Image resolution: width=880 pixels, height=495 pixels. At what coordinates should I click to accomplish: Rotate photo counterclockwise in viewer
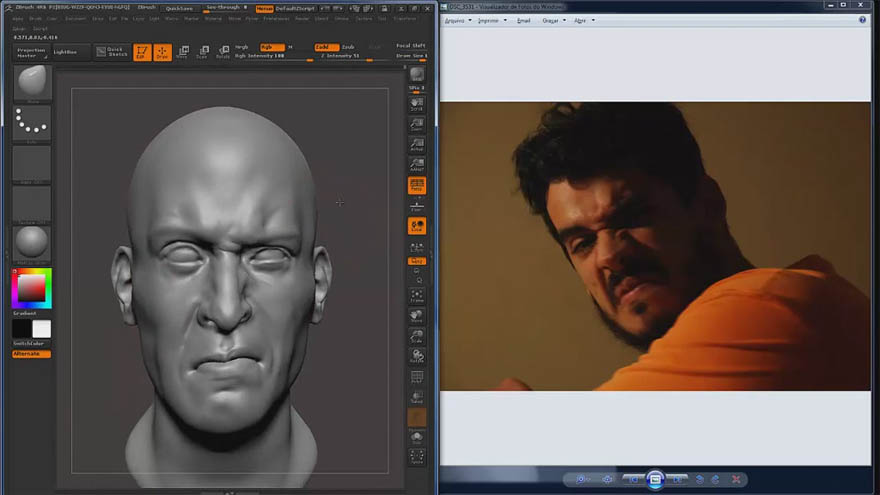(699, 479)
